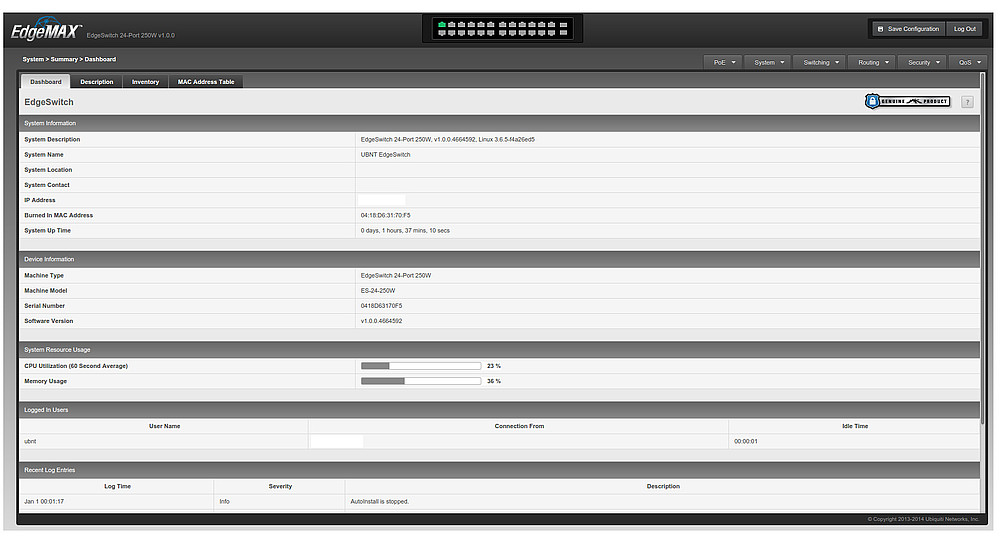This screenshot has height=542, width=1000.
Task: Click the Software Version value v1.0.0.4664592
Action: point(381,321)
